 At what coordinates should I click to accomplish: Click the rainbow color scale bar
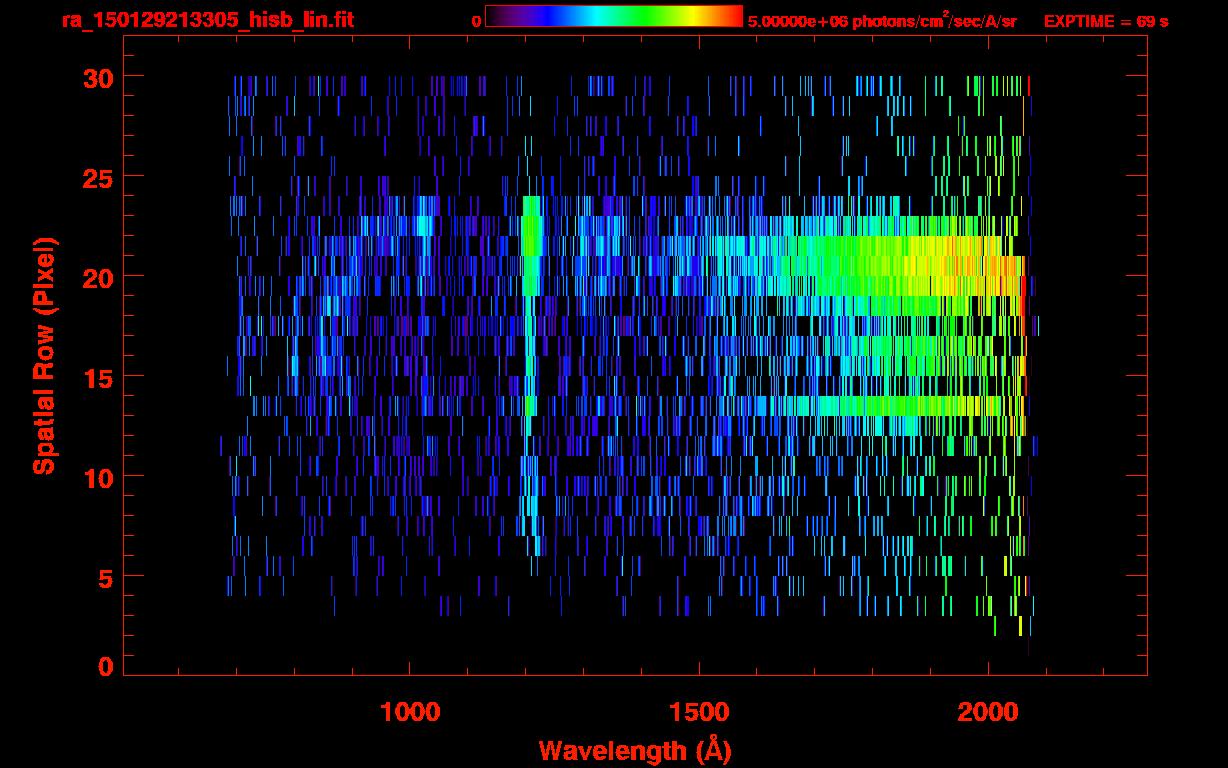[x=614, y=16]
